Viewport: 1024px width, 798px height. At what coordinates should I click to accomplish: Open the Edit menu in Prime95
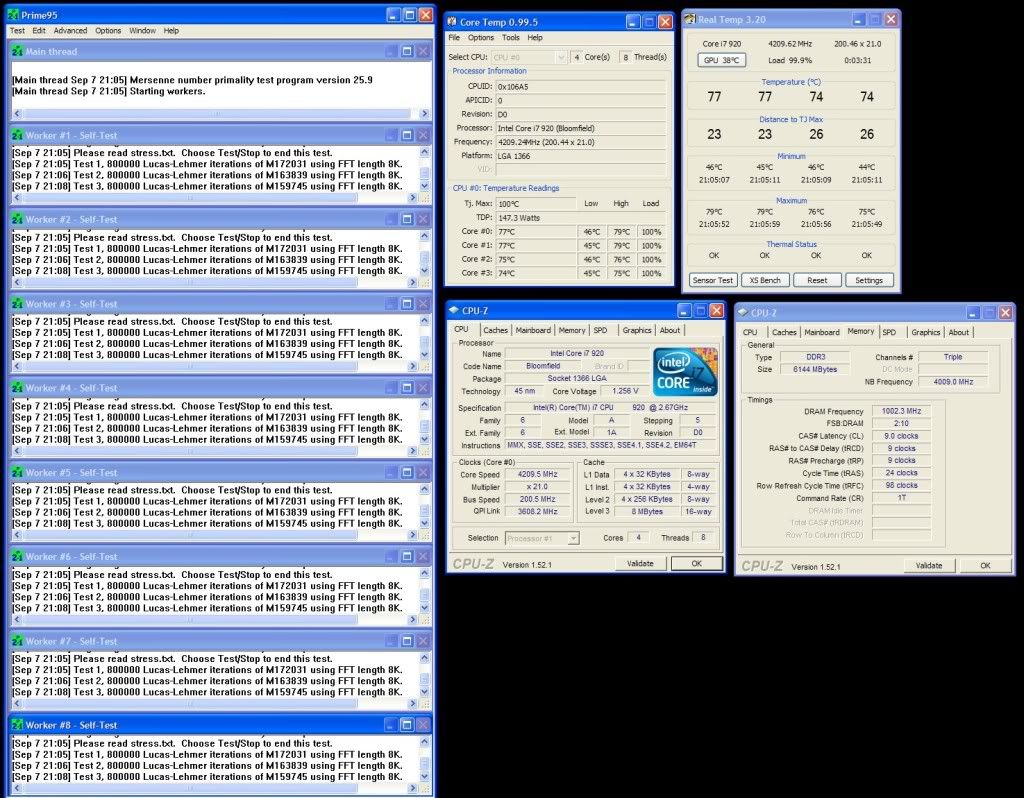click(x=39, y=31)
